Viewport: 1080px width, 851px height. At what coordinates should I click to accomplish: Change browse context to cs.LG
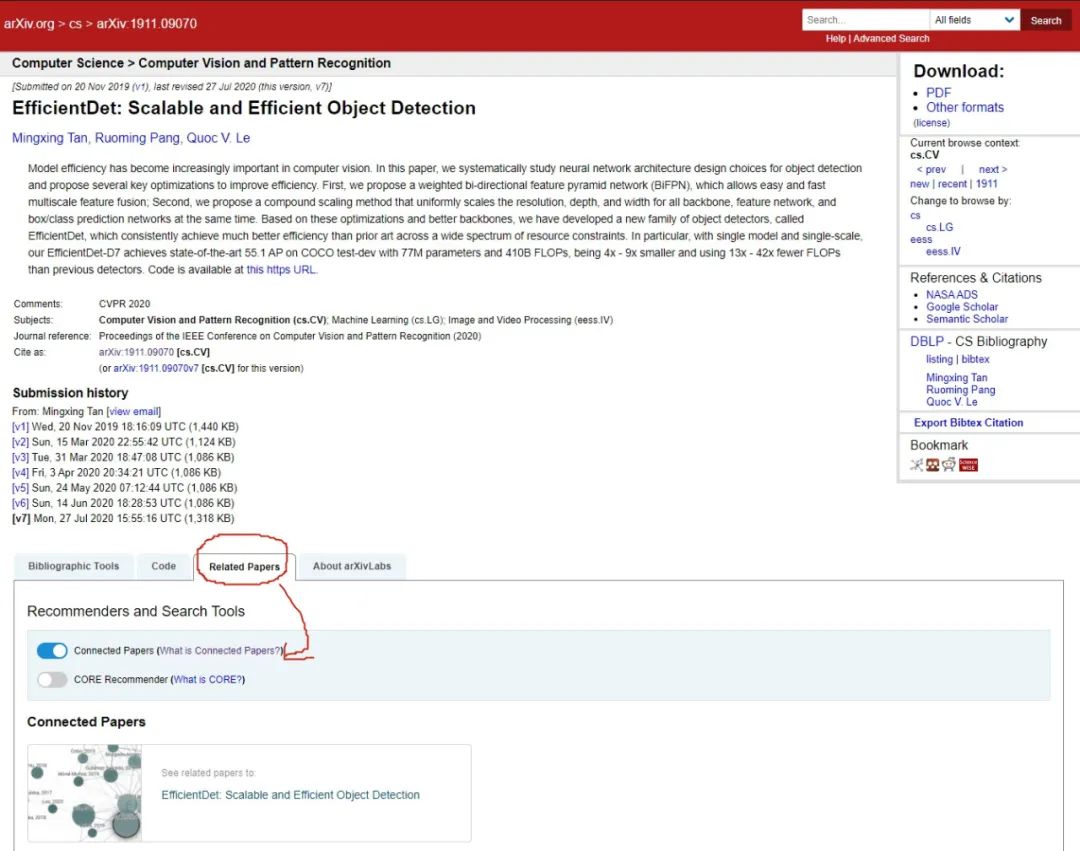click(x=939, y=227)
